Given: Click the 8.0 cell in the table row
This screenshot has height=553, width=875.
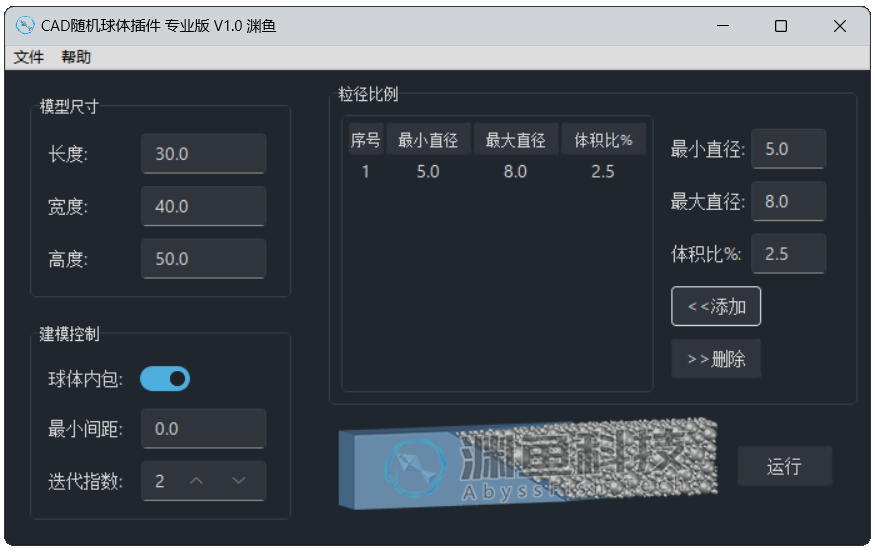Looking at the screenshot, I should [x=515, y=171].
